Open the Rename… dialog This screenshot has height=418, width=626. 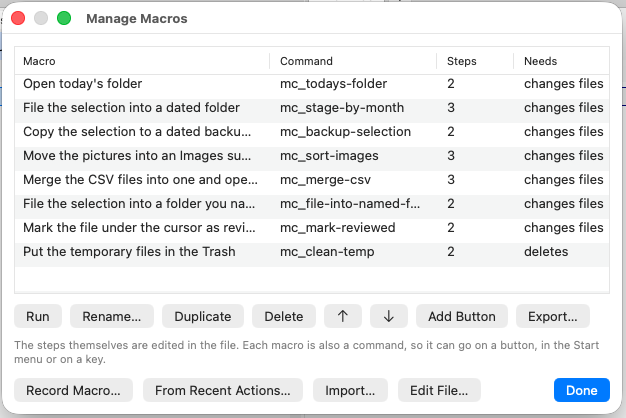pyautogui.click(x=112, y=316)
